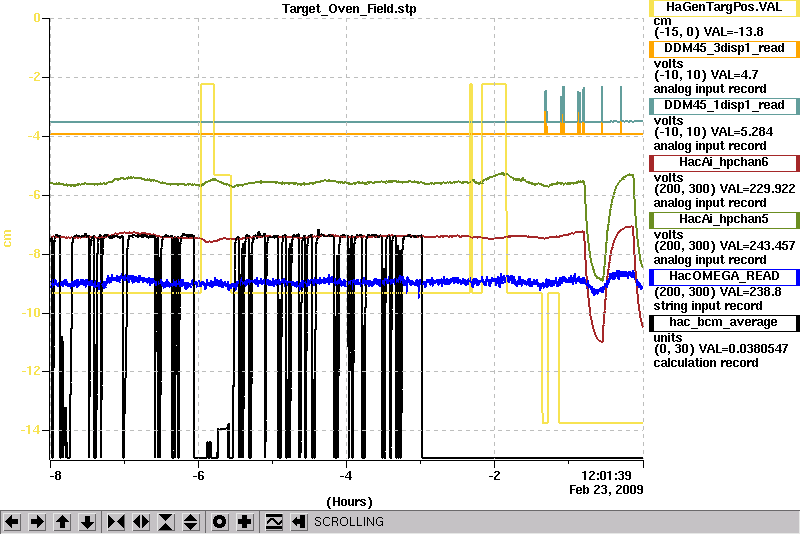
Task: Click the '-4' x-axis tick label
Action: tap(346, 476)
